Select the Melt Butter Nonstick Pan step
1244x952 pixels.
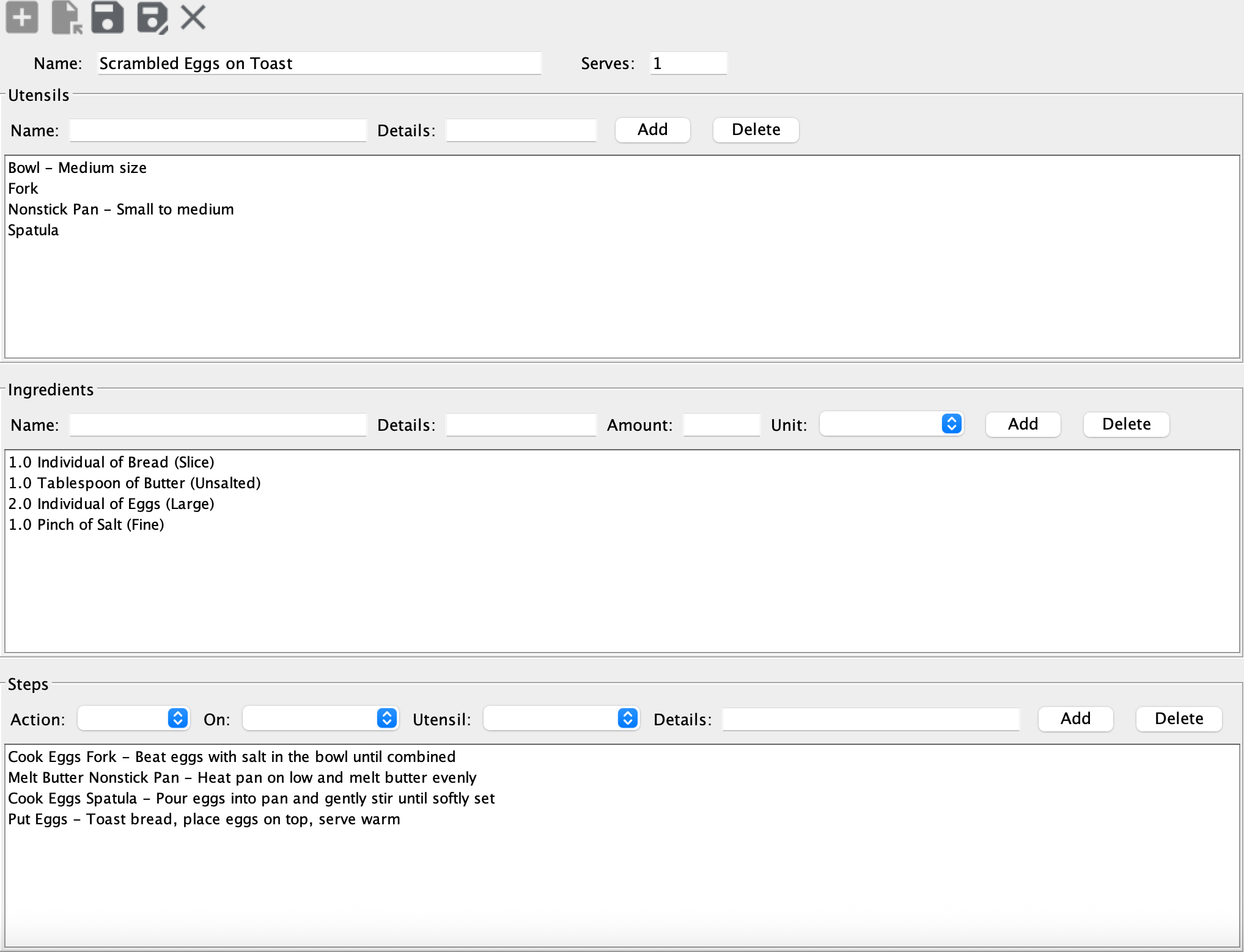coord(242,778)
